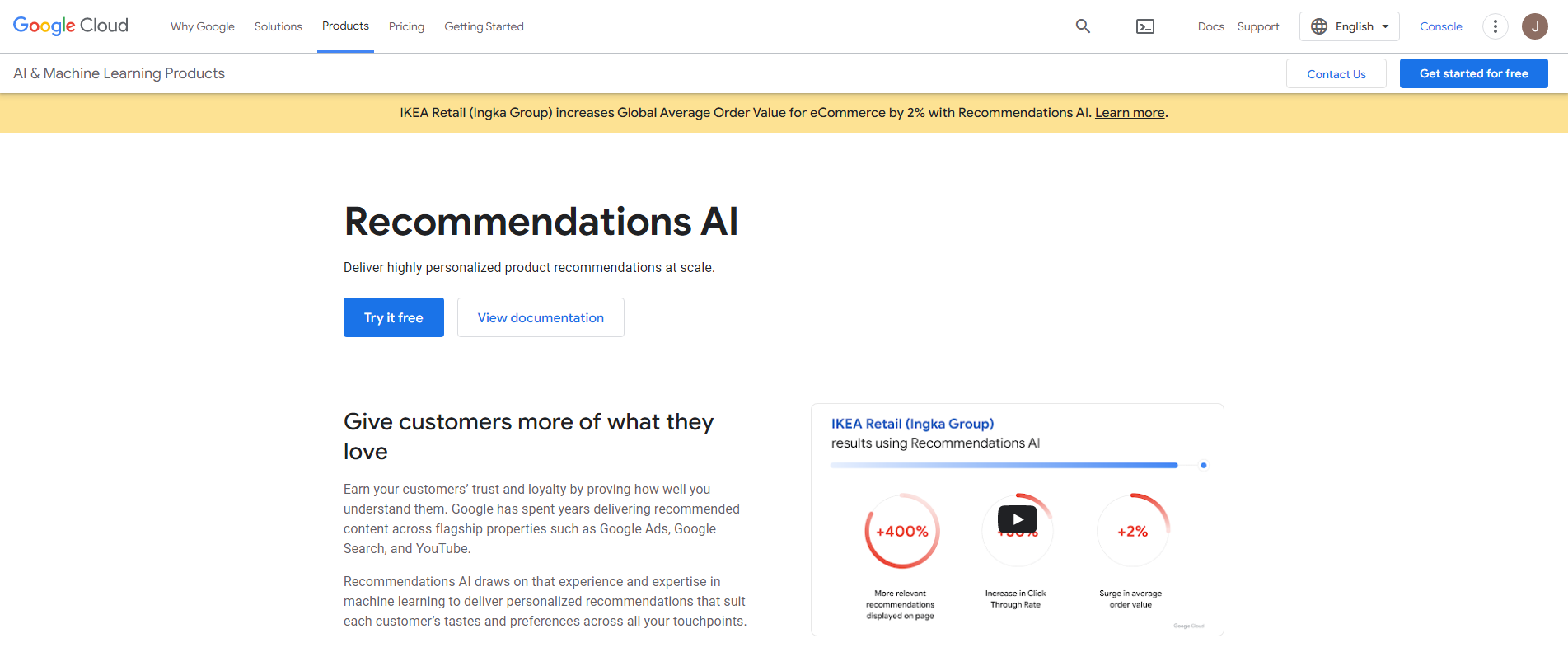The image size is (1568, 671).
Task: Click the IKEA Retail (Ingka Group) card title
Action: coord(913,424)
